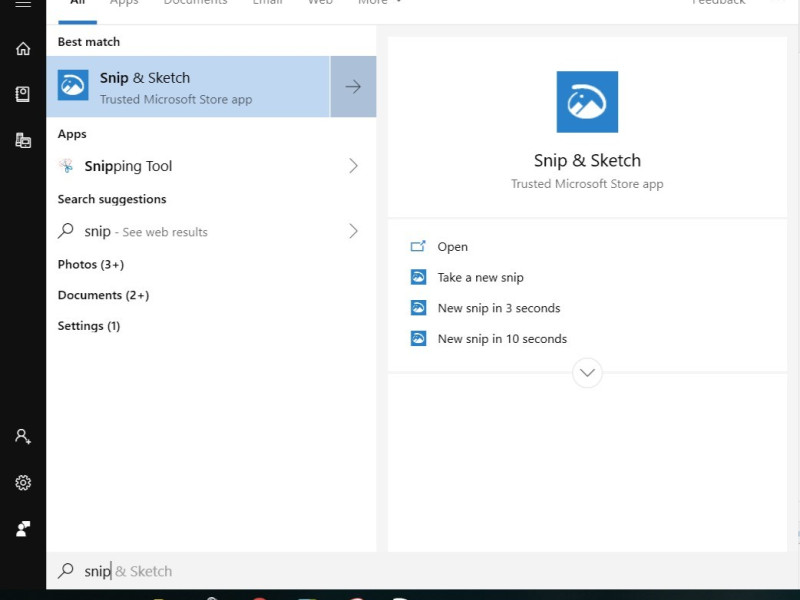Screen dimensions: 800x600
Task: Show Photos (3+) results
Action: click(x=91, y=264)
